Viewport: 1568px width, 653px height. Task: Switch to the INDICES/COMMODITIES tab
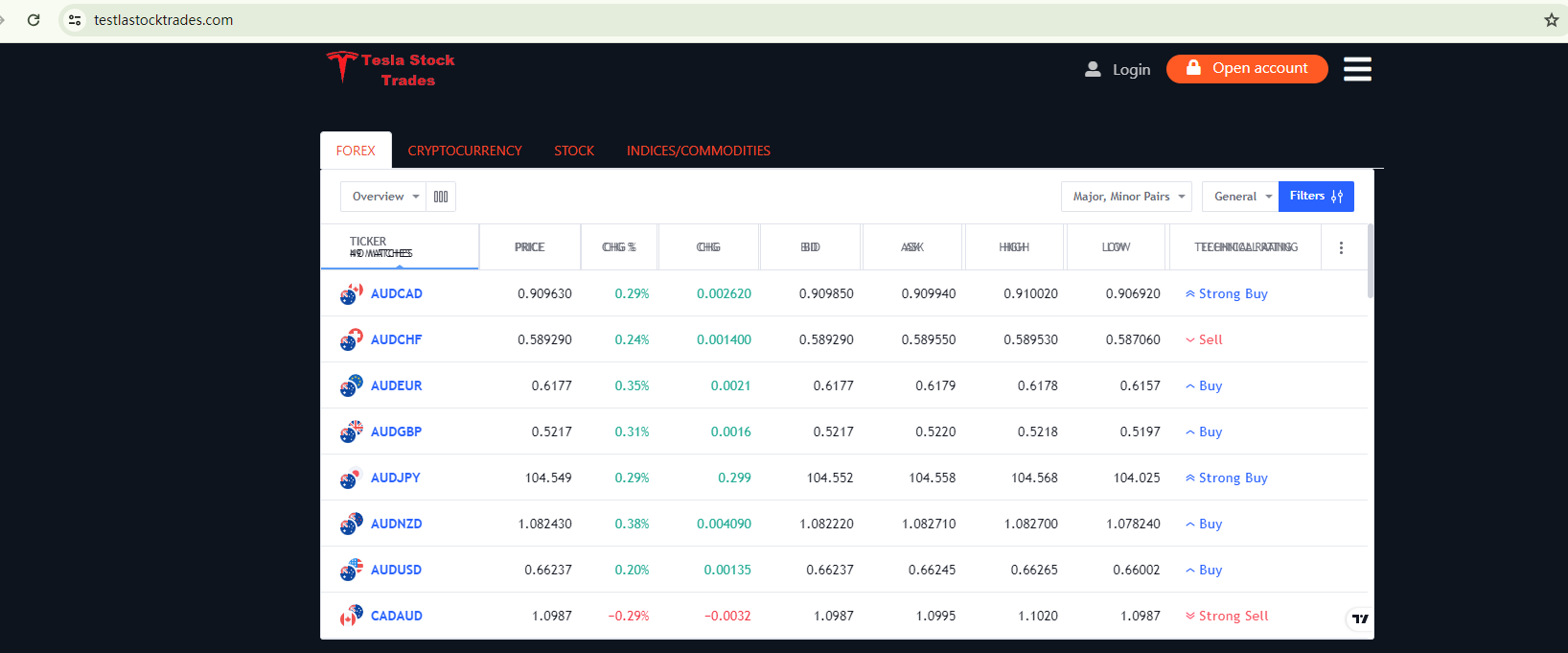pyautogui.click(x=698, y=151)
